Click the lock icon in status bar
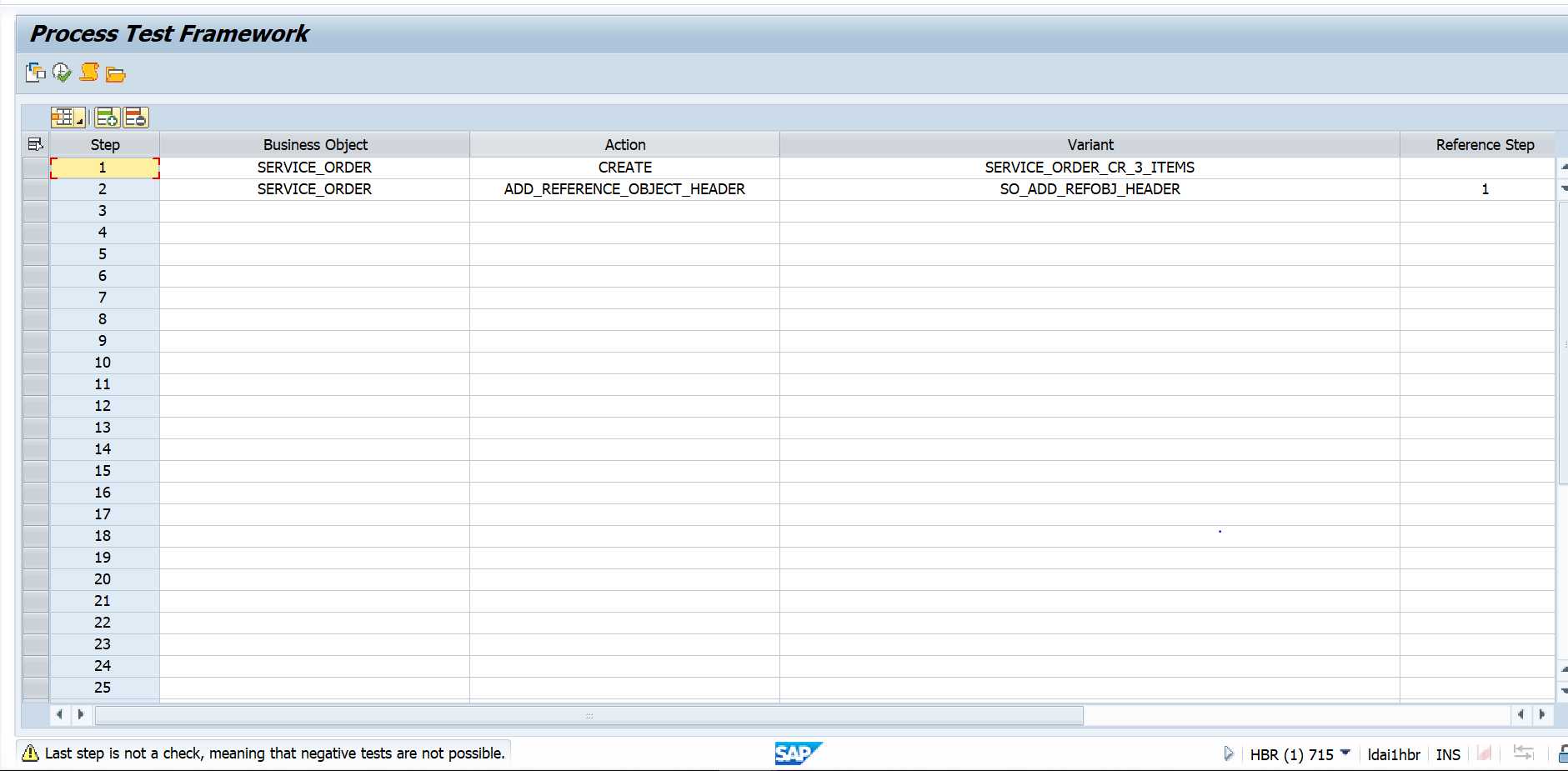The image size is (1568, 771). (x=1563, y=753)
